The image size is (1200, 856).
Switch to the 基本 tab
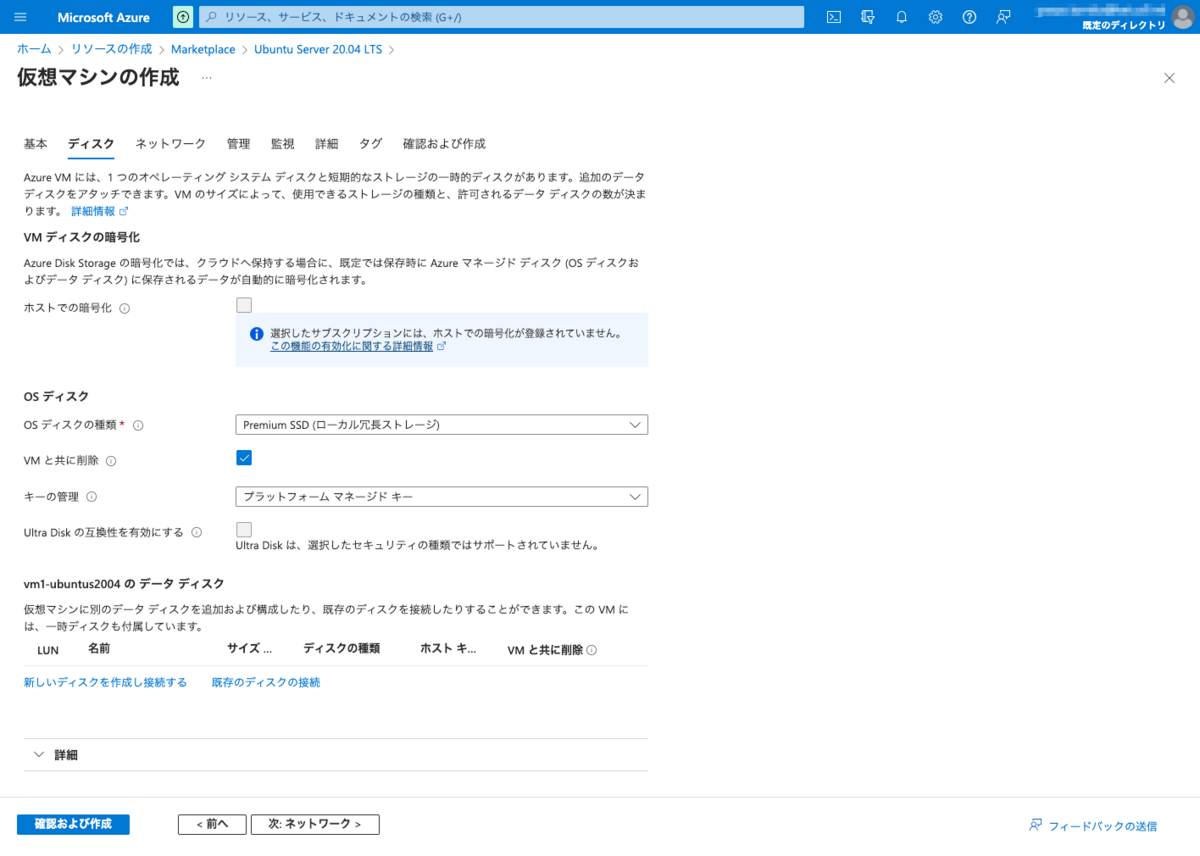[x=35, y=144]
